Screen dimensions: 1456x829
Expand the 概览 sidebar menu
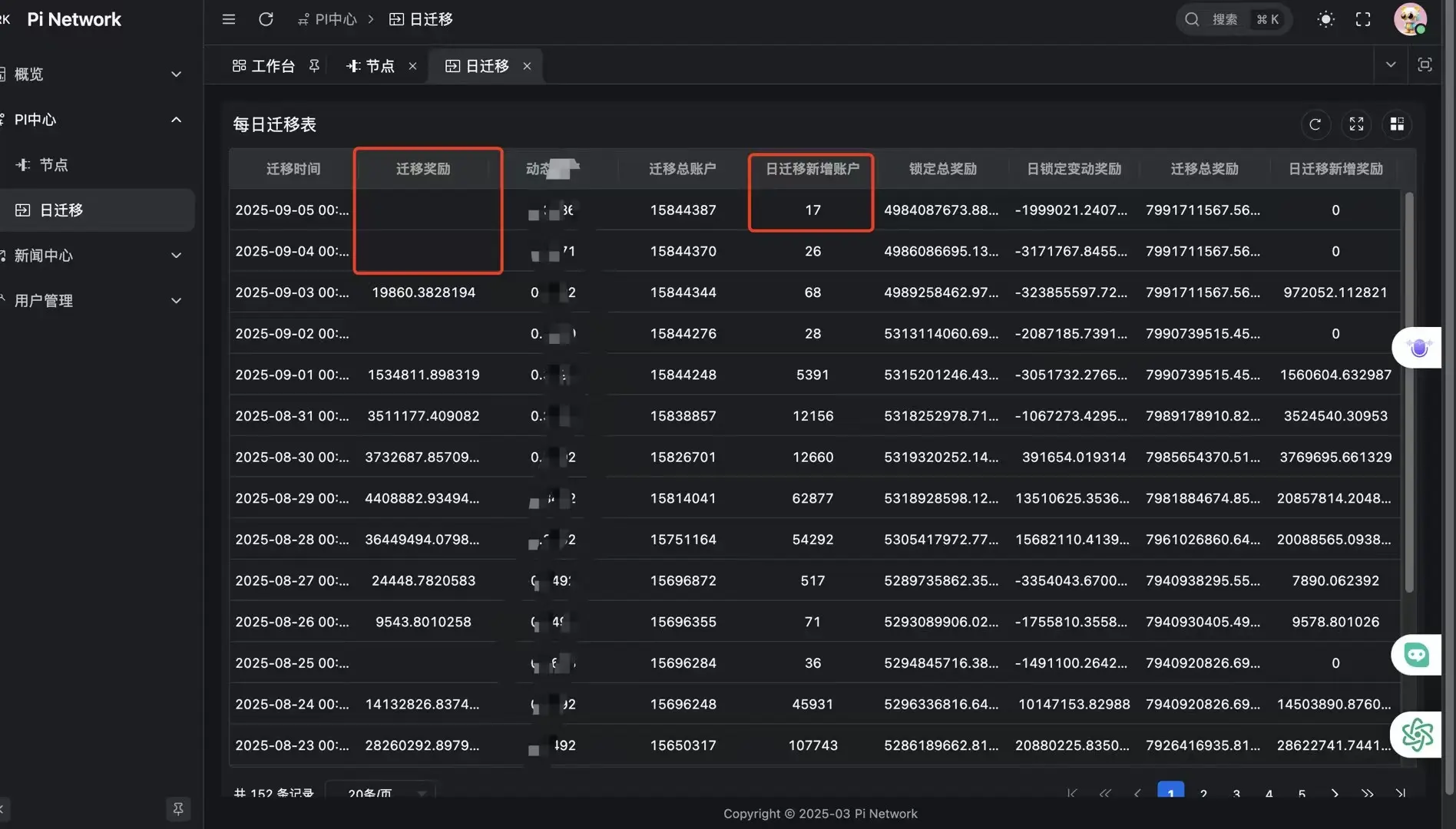(x=97, y=74)
